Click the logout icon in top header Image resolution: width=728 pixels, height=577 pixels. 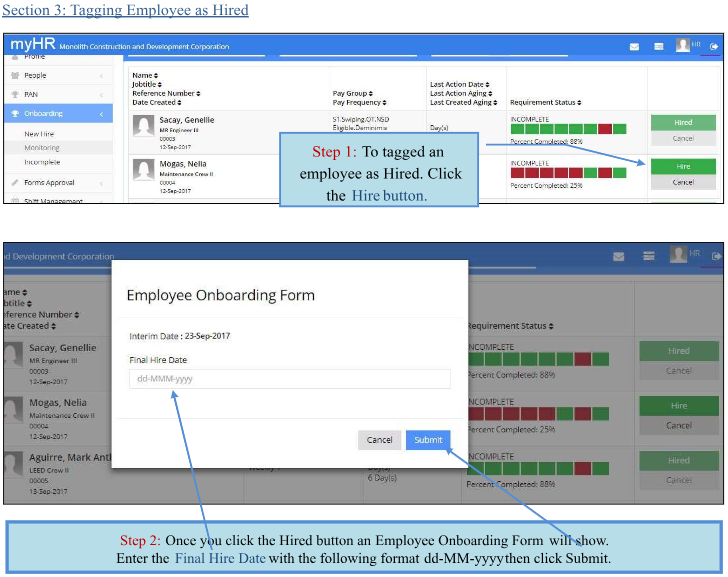coord(714,46)
